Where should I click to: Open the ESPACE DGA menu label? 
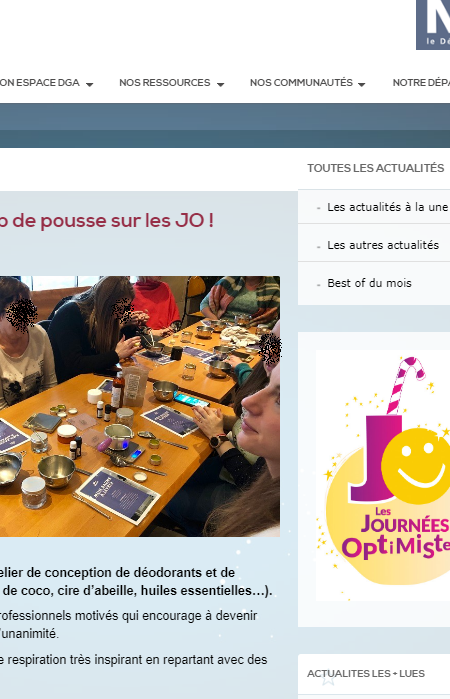coord(40,83)
